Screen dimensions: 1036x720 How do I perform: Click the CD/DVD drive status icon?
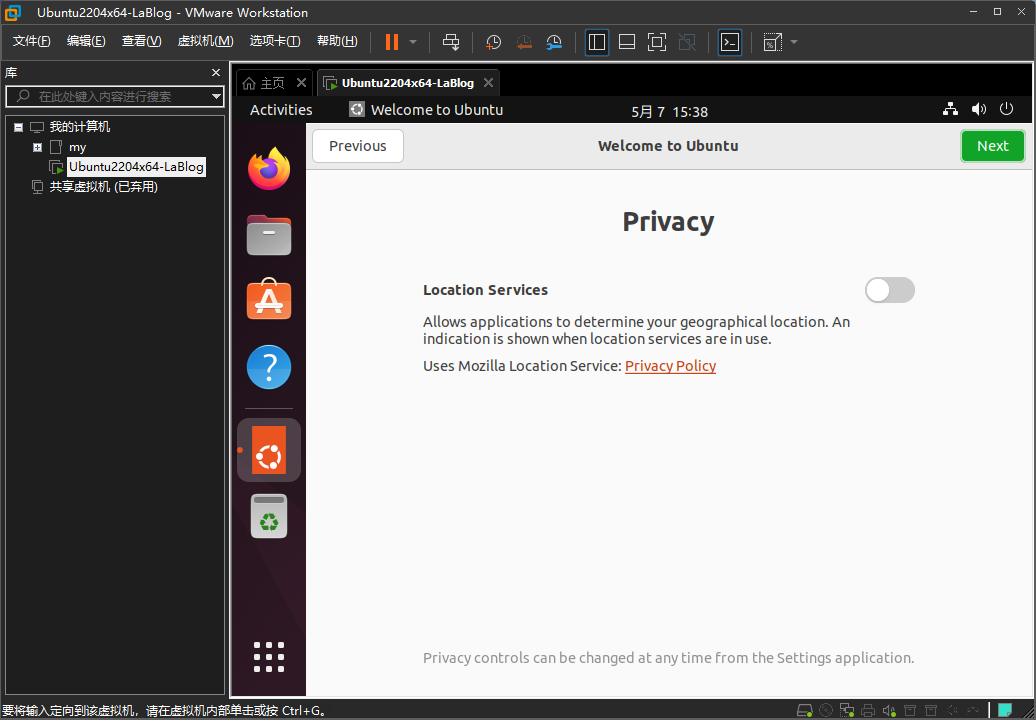point(826,711)
